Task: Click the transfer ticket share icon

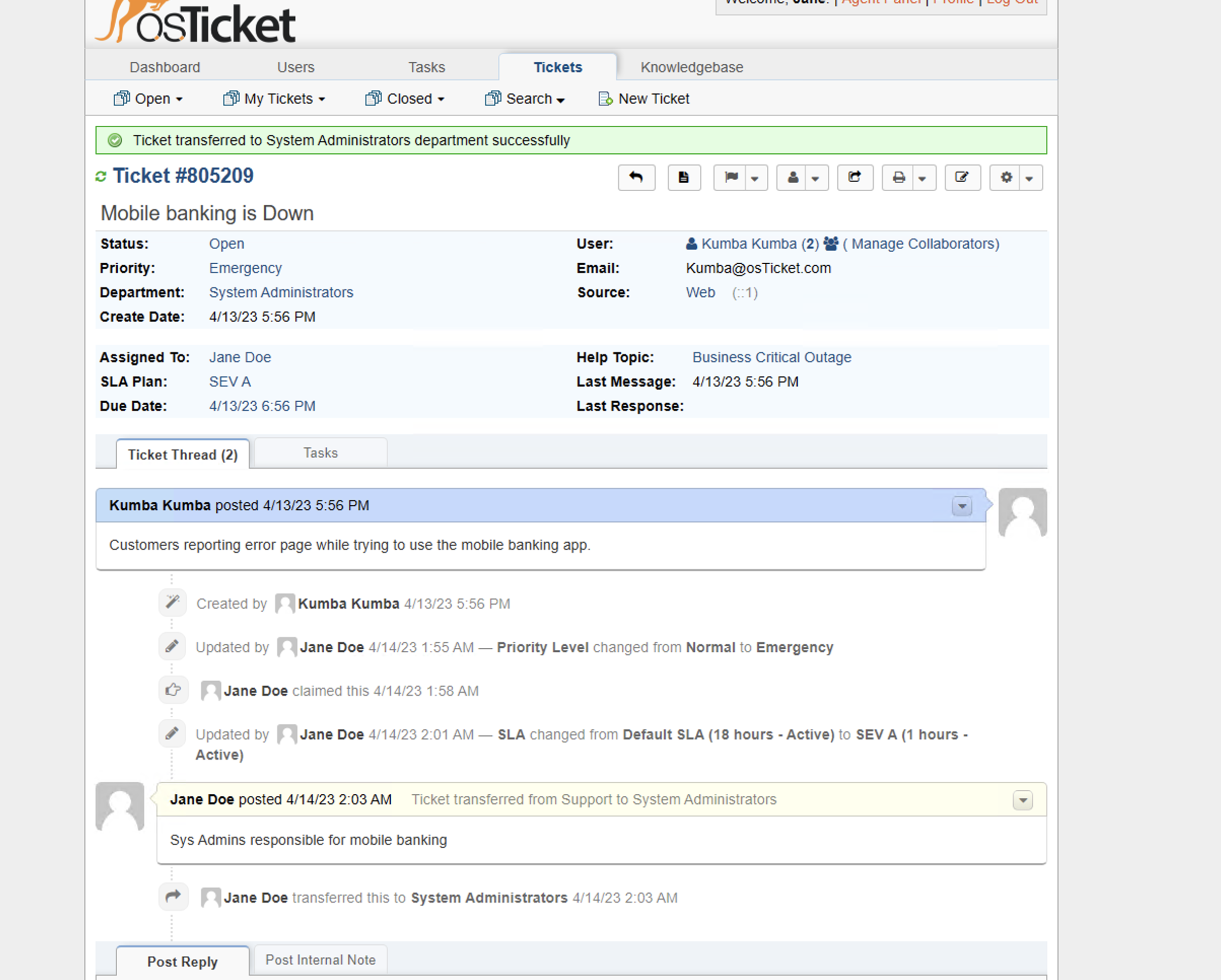Action: [855, 178]
